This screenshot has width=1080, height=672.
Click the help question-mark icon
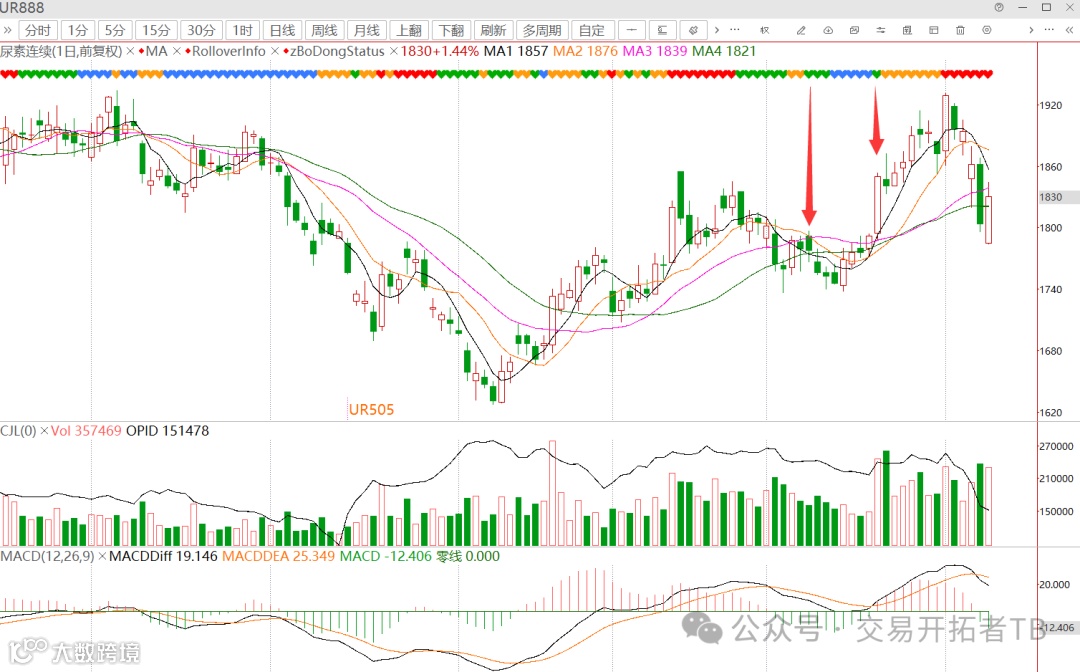(999, 8)
